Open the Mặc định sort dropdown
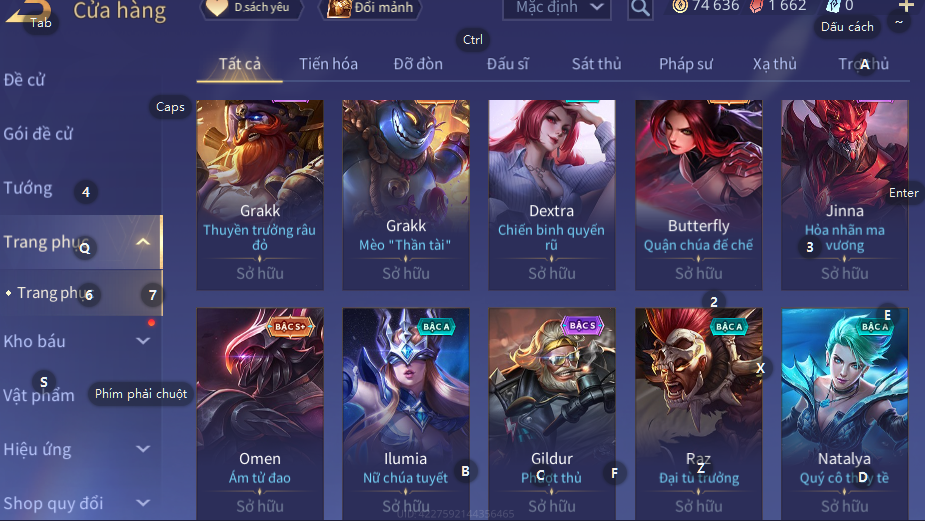The image size is (925, 521). [556, 8]
